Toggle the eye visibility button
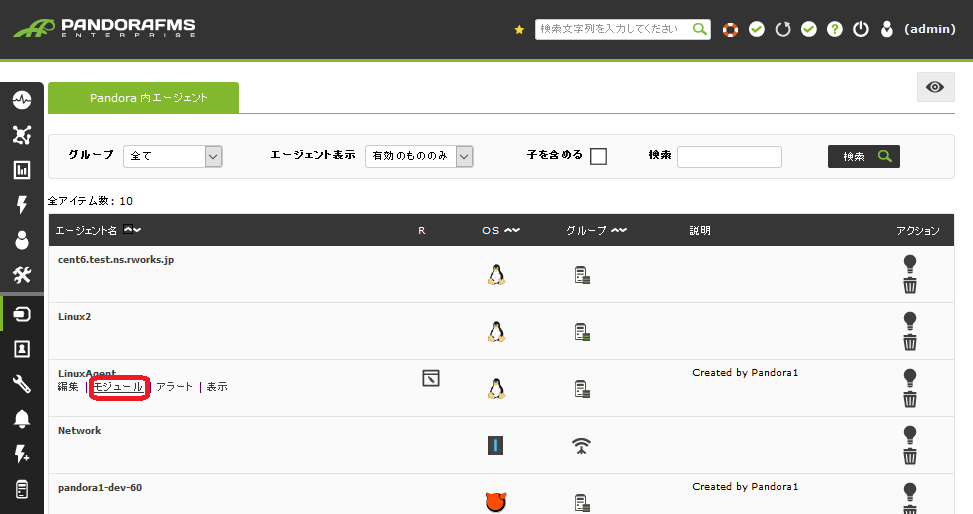Screen dimensions: 973x514 [935, 87]
